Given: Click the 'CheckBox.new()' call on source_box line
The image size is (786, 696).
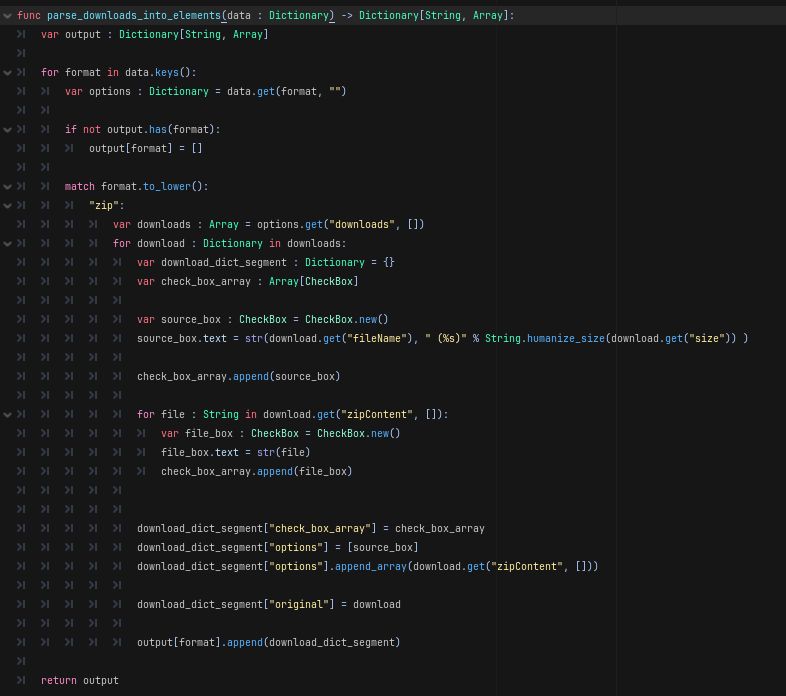Looking at the screenshot, I should point(347,319).
